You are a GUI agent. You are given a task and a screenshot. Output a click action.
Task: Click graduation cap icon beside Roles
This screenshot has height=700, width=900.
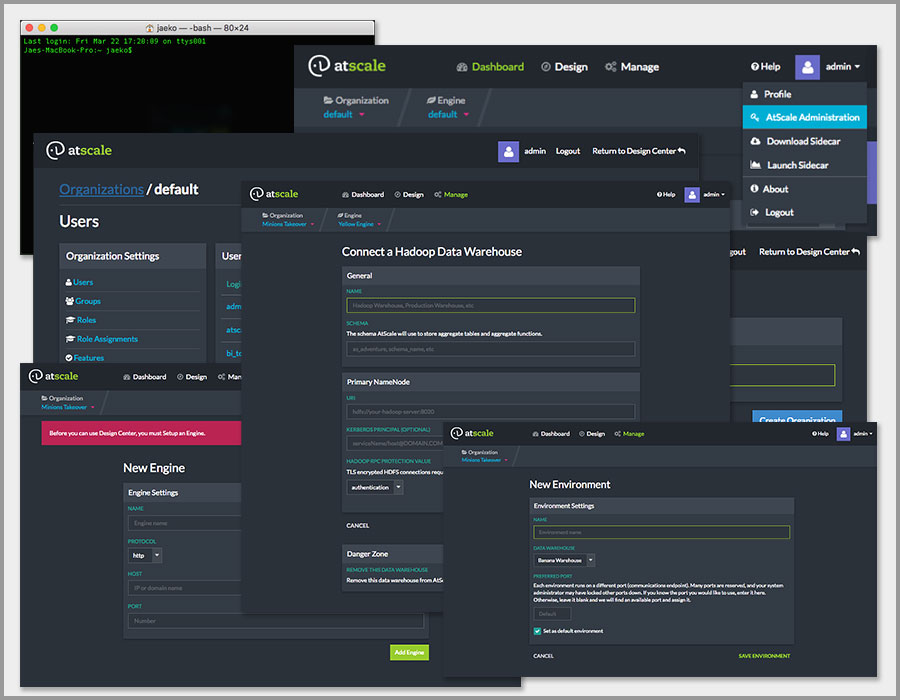tap(70, 320)
